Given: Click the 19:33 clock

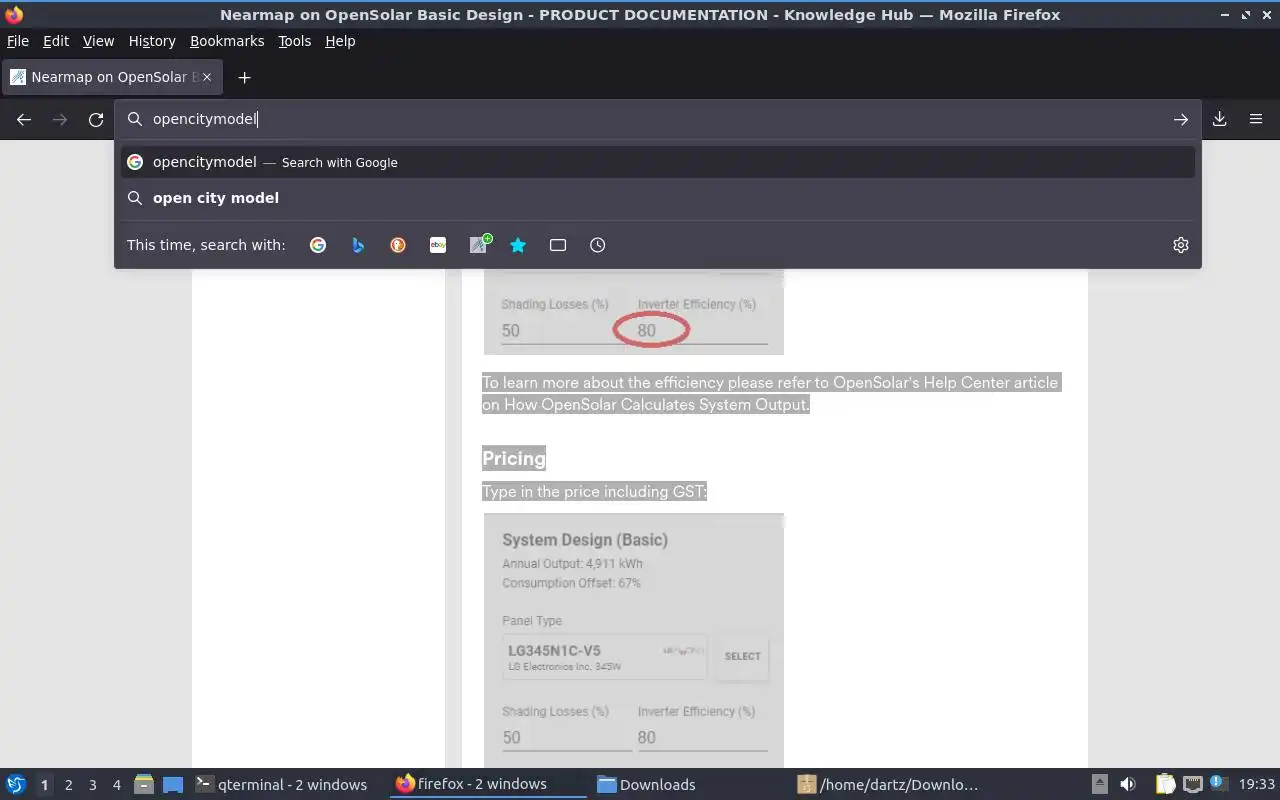Looking at the screenshot, I should [1257, 785].
